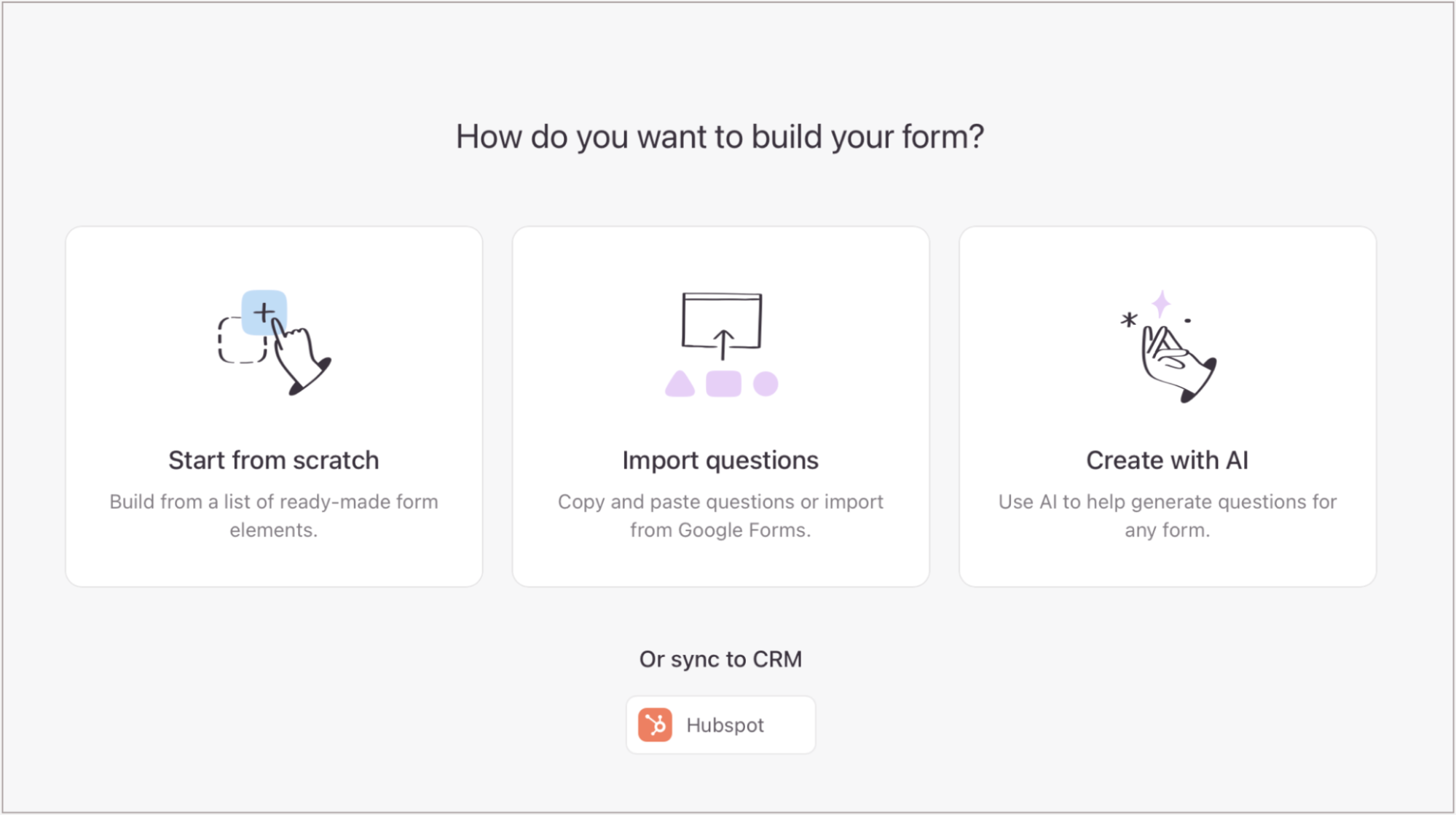Click the Google Forms import description
The height and width of the screenshot is (815, 1456).
point(720,516)
